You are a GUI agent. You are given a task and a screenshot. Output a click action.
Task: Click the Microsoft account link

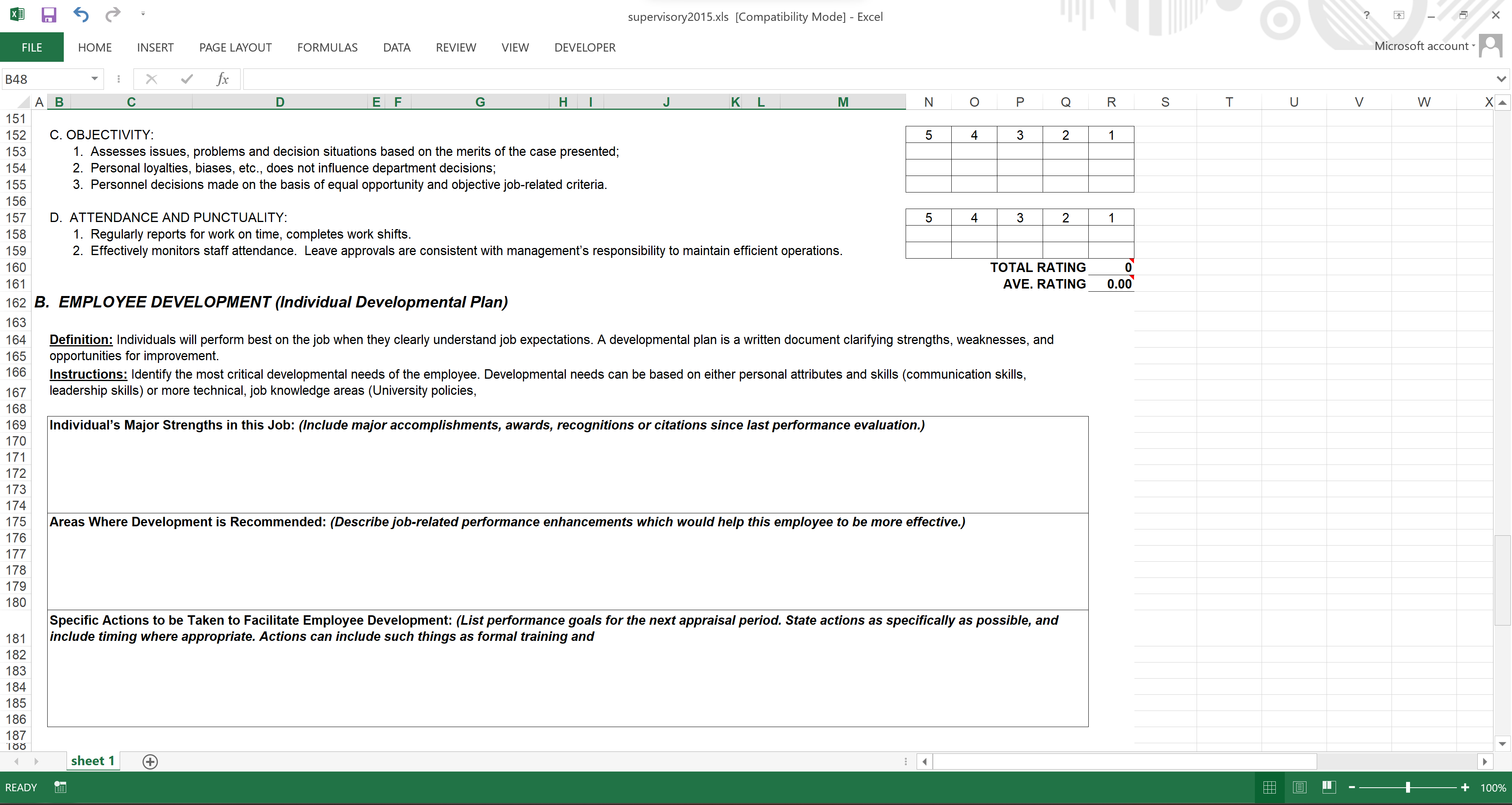[x=1421, y=46]
